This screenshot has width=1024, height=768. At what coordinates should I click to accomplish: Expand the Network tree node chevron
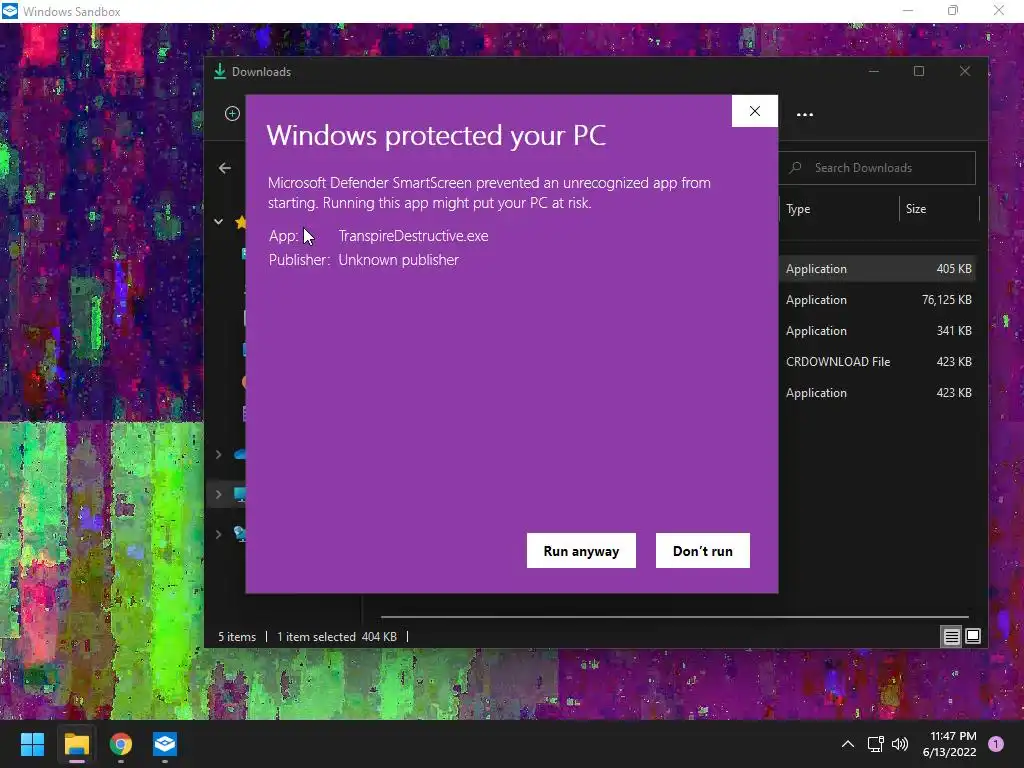click(219, 534)
